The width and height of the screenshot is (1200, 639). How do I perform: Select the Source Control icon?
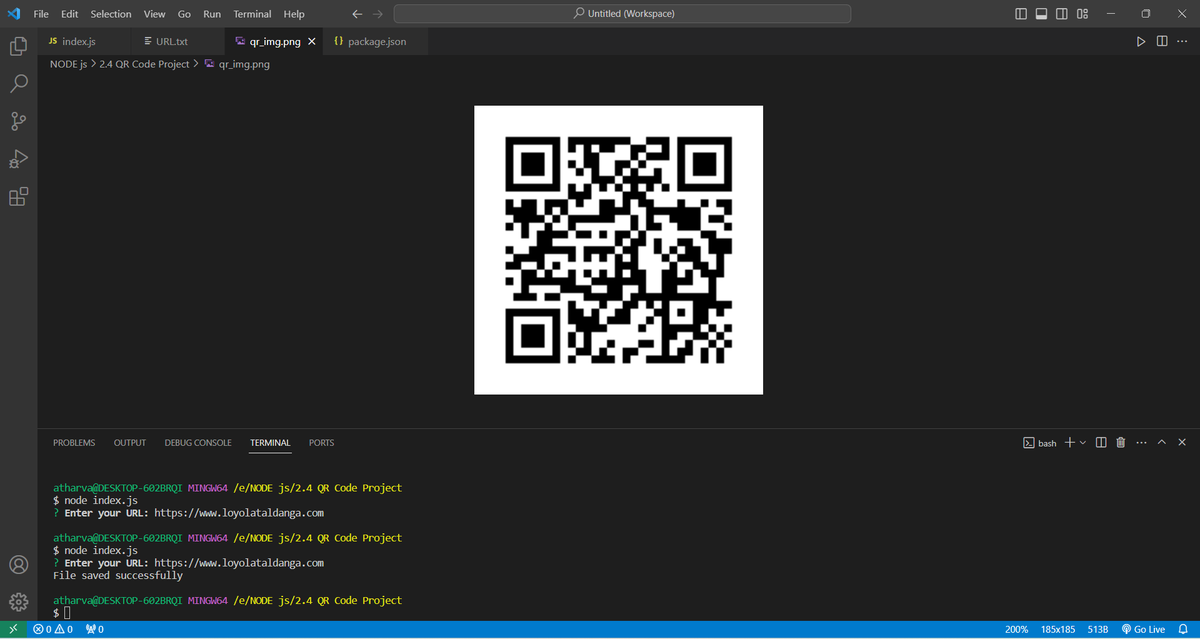17,121
